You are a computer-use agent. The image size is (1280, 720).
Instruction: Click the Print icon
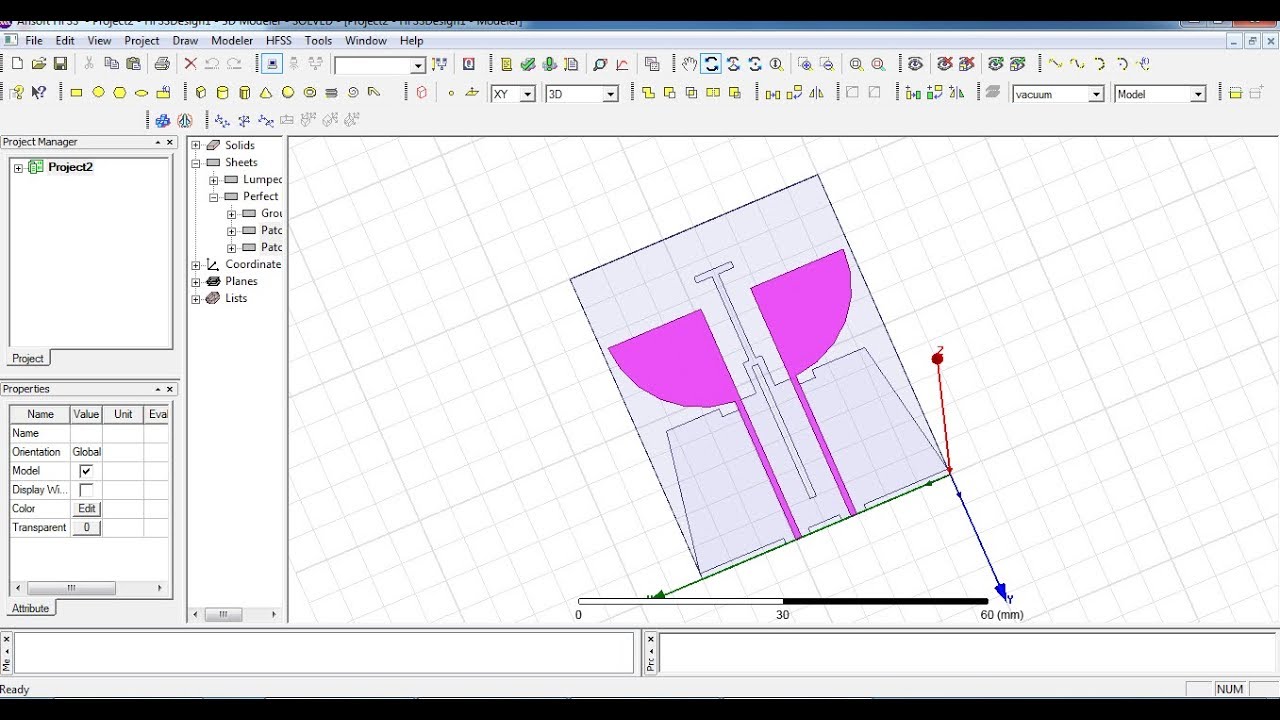[x=162, y=64]
